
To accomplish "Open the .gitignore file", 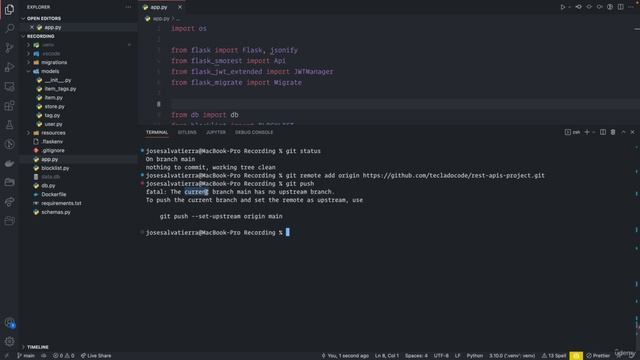I will tap(53, 151).
